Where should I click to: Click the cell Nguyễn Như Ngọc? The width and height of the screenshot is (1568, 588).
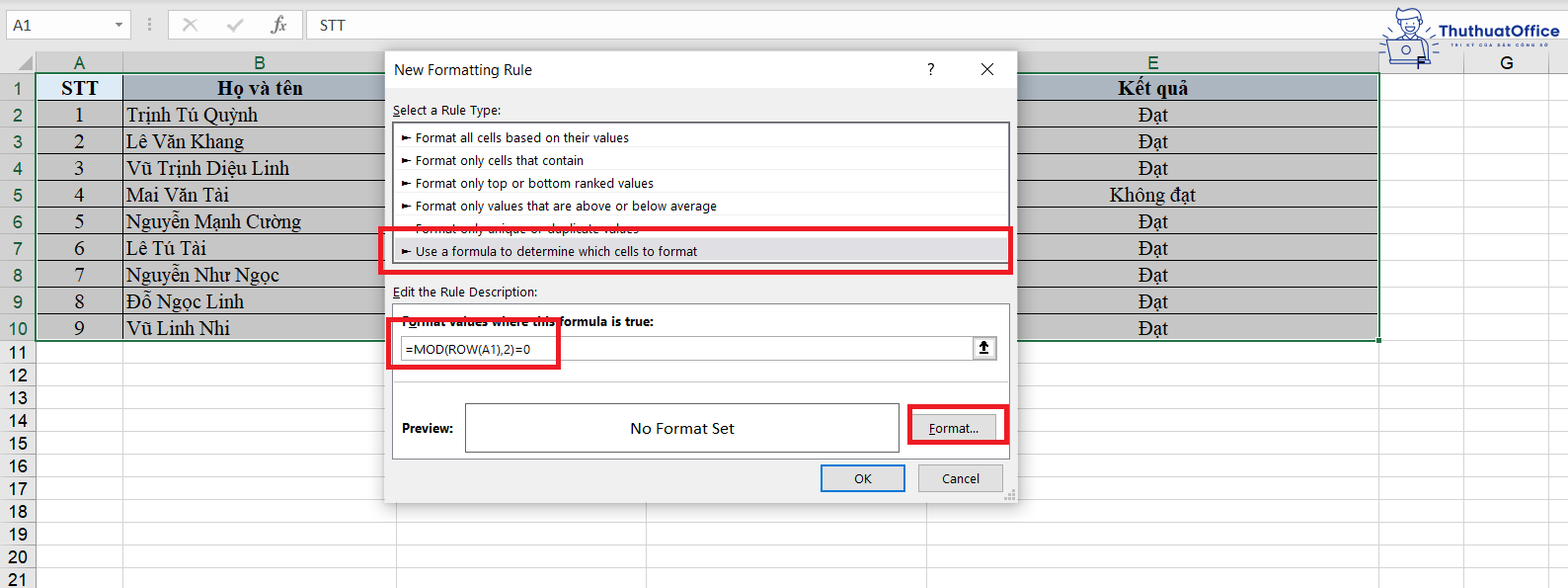(254, 275)
